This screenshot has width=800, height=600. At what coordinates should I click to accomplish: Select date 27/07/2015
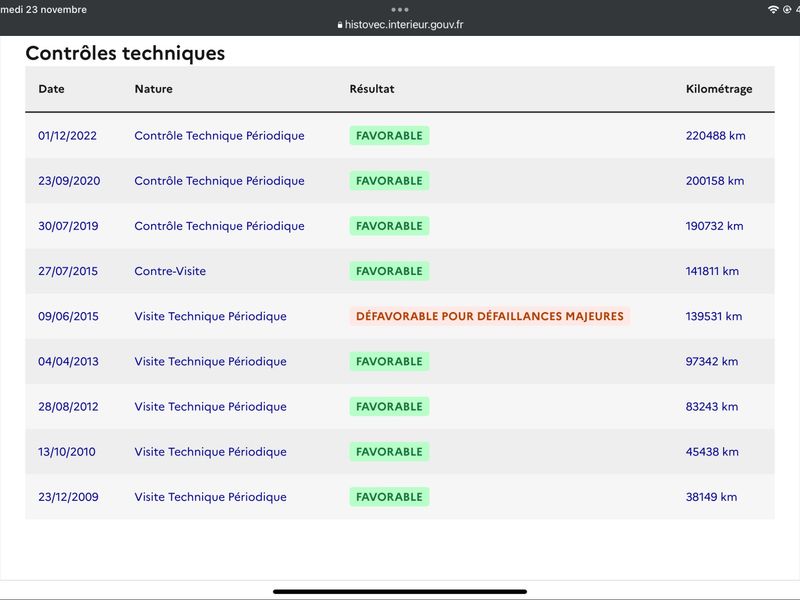[68, 271]
